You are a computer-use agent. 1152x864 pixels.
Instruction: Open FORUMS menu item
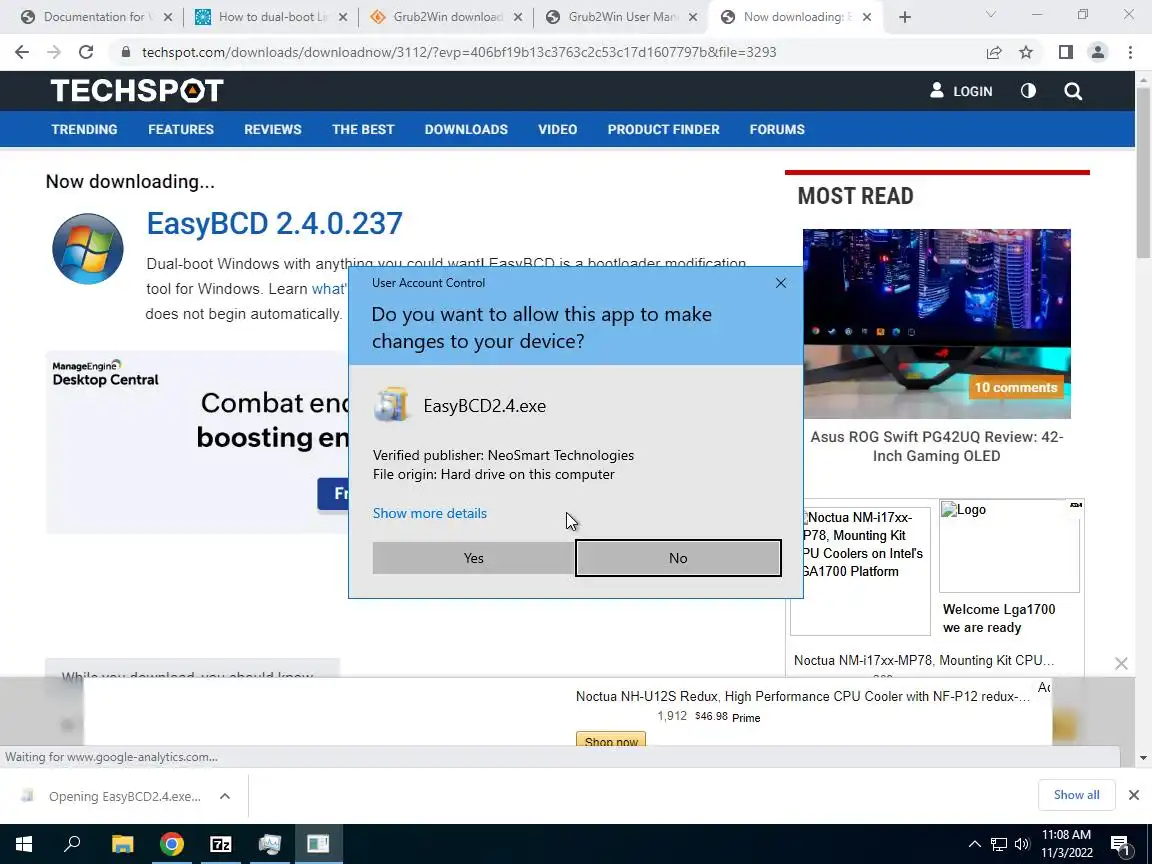[x=777, y=129]
